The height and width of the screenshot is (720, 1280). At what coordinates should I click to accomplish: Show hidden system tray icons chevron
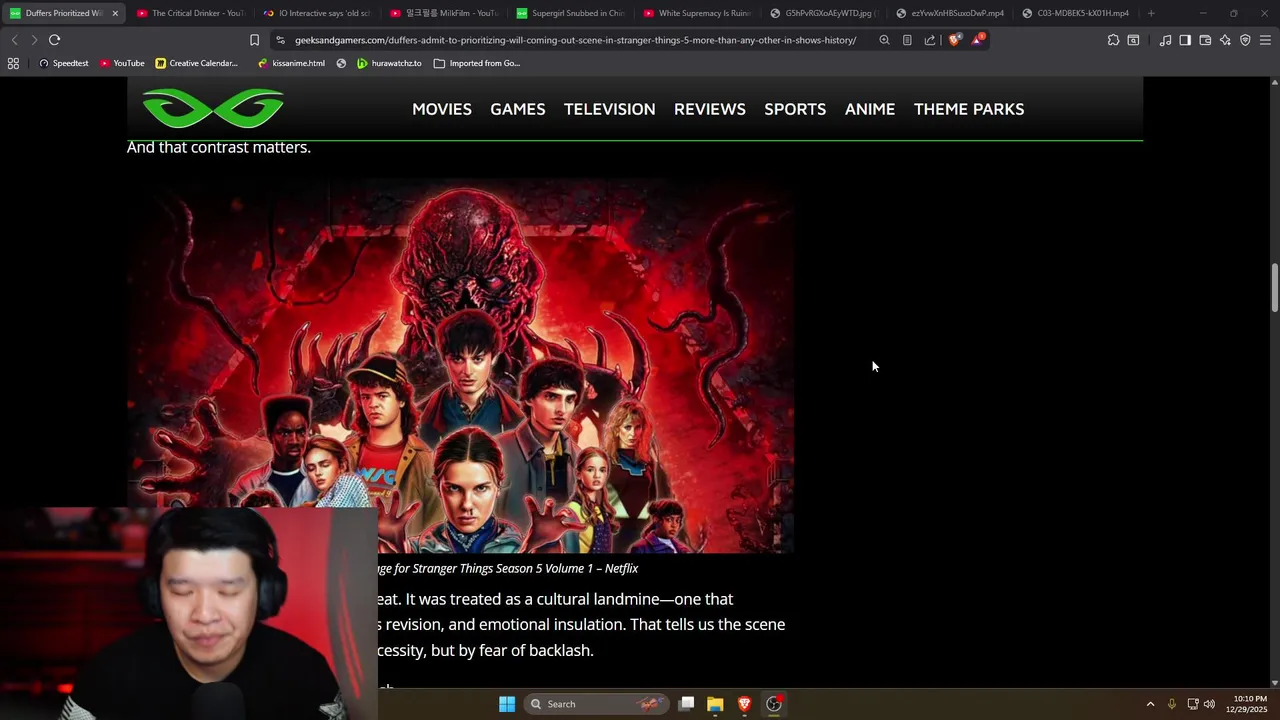(1150, 704)
